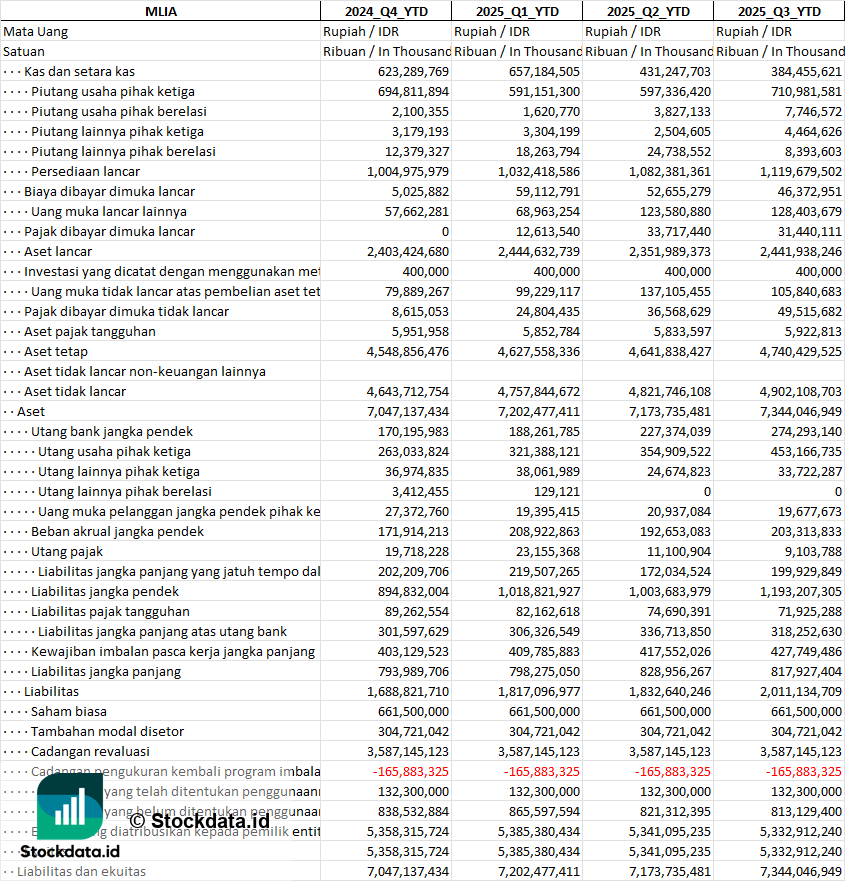Click Aset tetap row label
Viewport: 845px width, 881px height.
point(56,352)
